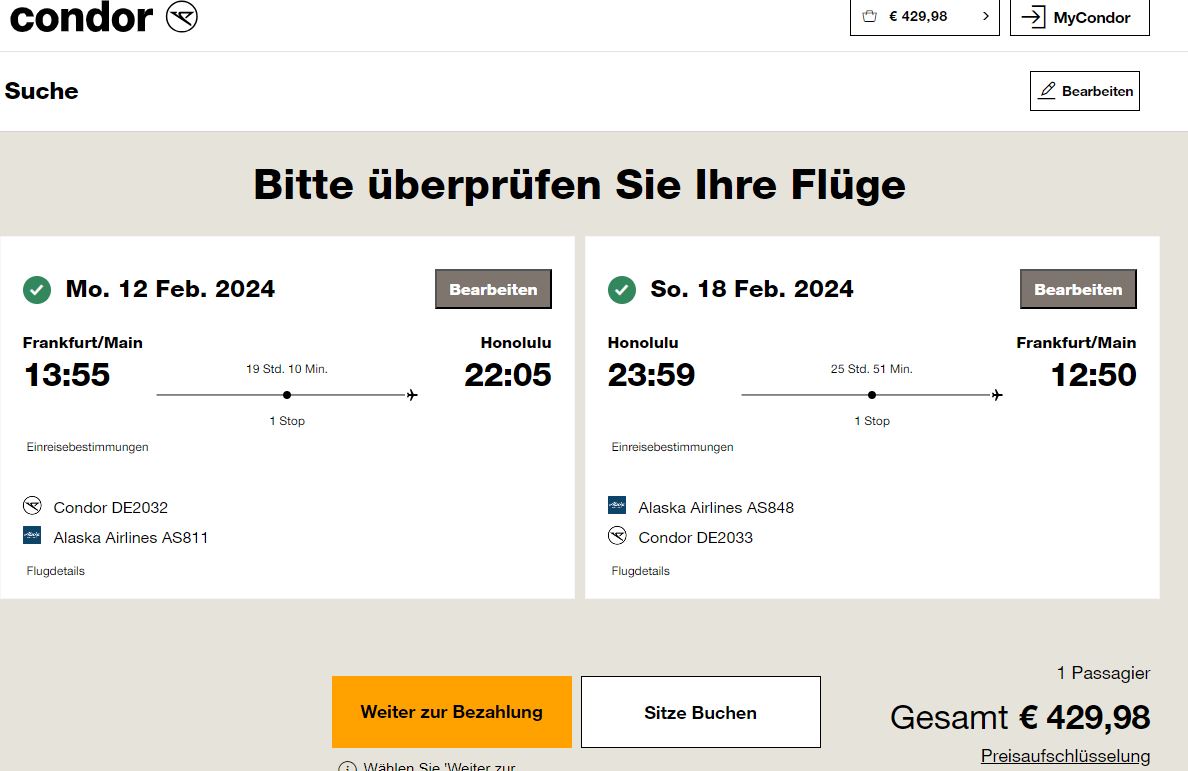
Task: Click the Alaska Airlines icon beside flight AS811
Action: pyautogui.click(x=32, y=535)
